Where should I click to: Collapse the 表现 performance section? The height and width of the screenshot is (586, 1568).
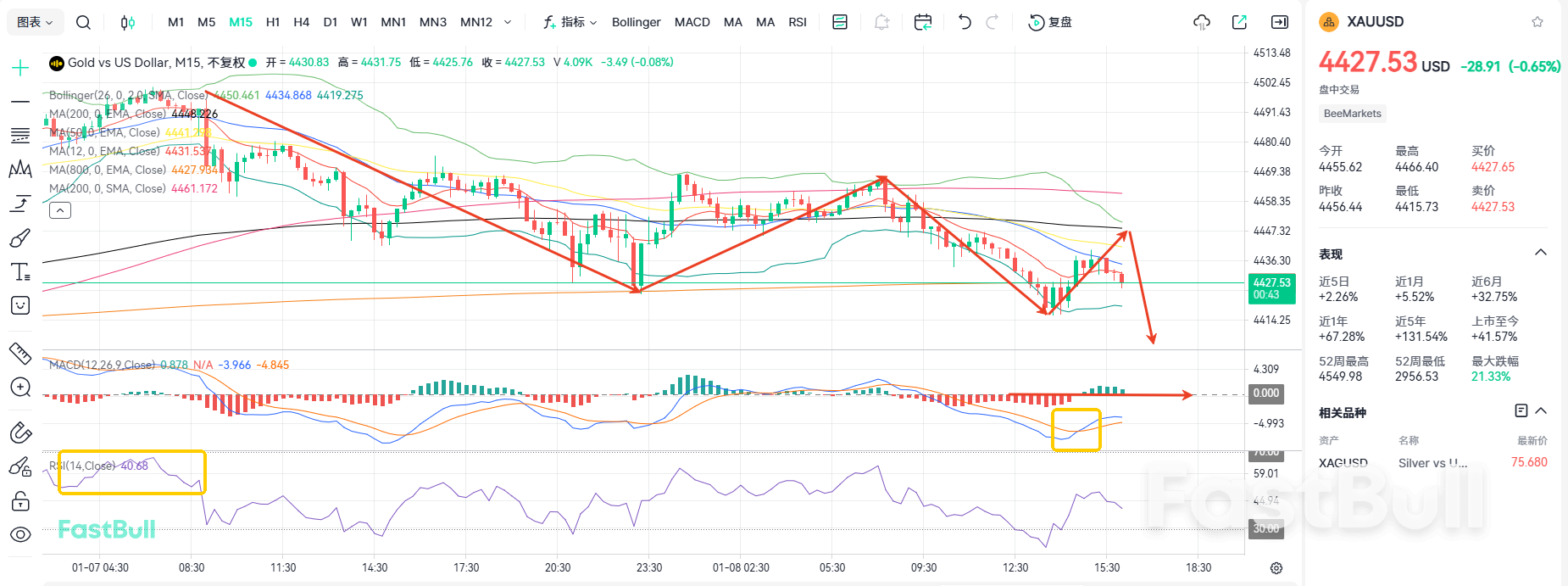pos(1541,253)
